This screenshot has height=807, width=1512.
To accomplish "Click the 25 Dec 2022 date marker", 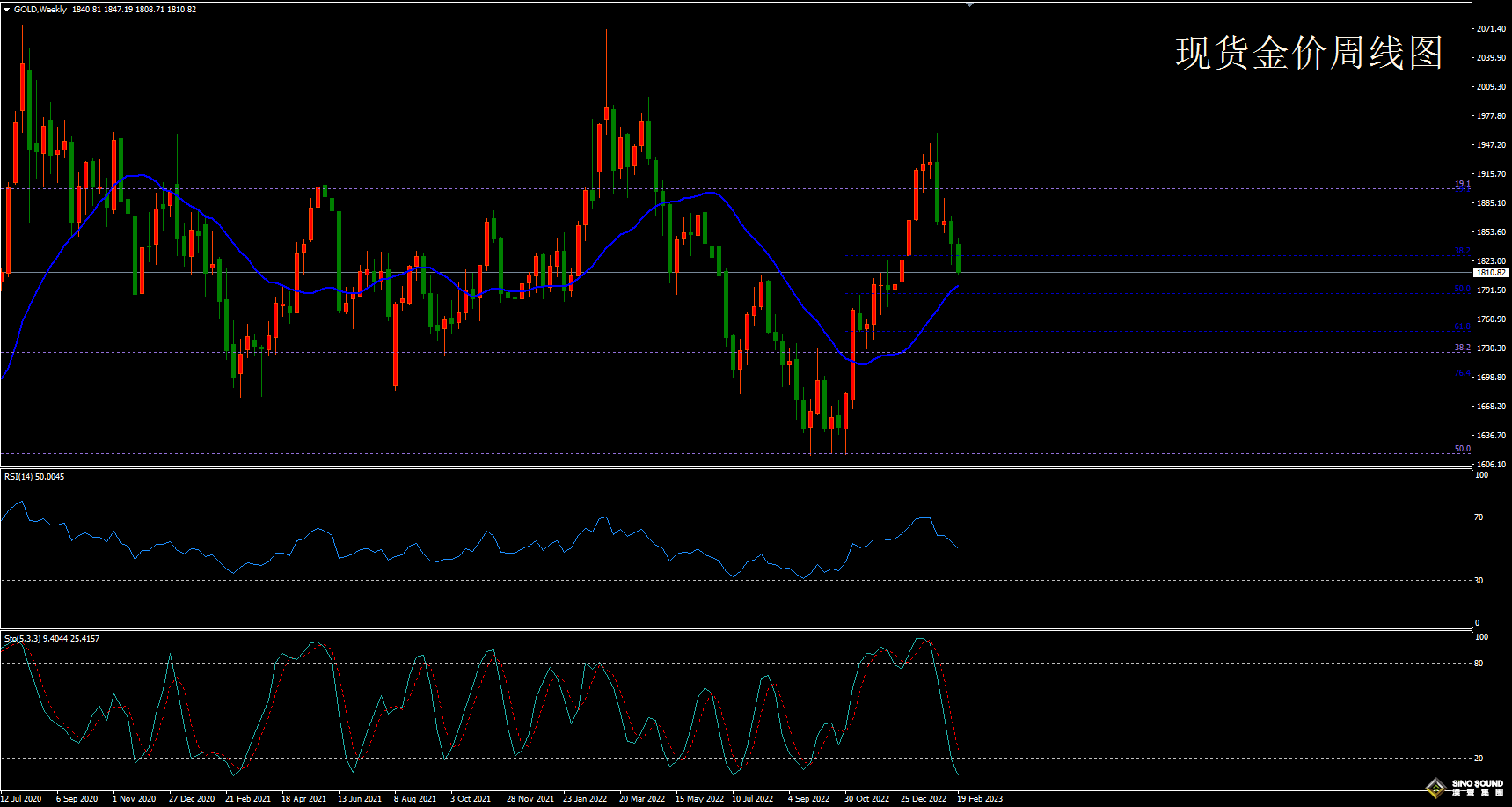I will point(924,799).
